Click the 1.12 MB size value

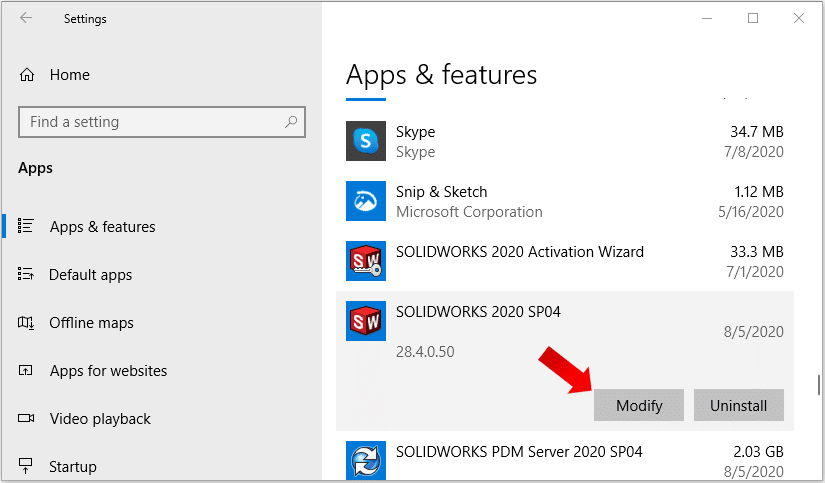pos(759,192)
